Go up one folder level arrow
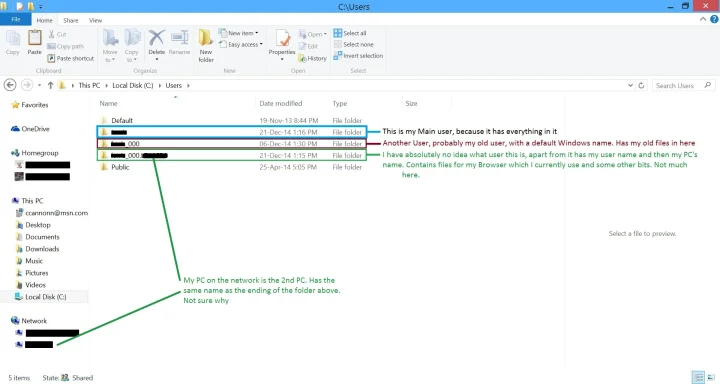Viewport: 720px width, 384px height. click(51, 85)
